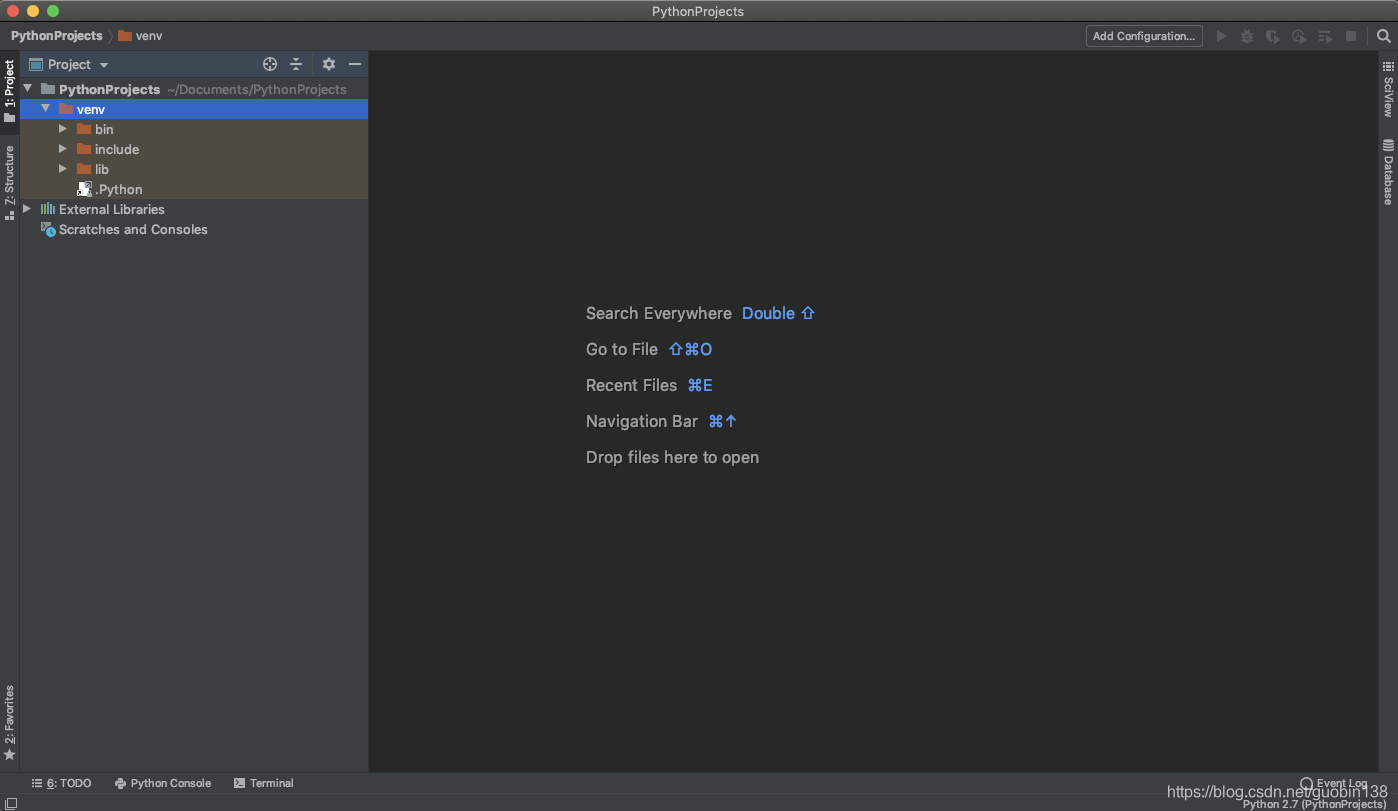Expand the include folder arrow
The height and width of the screenshot is (811, 1398).
[x=63, y=149]
